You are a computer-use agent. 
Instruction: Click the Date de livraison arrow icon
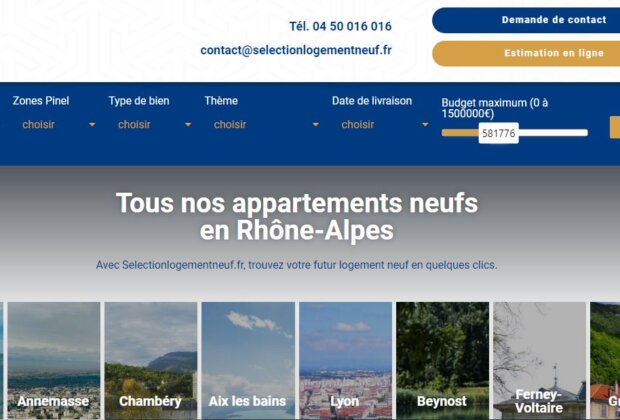pyautogui.click(x=425, y=125)
